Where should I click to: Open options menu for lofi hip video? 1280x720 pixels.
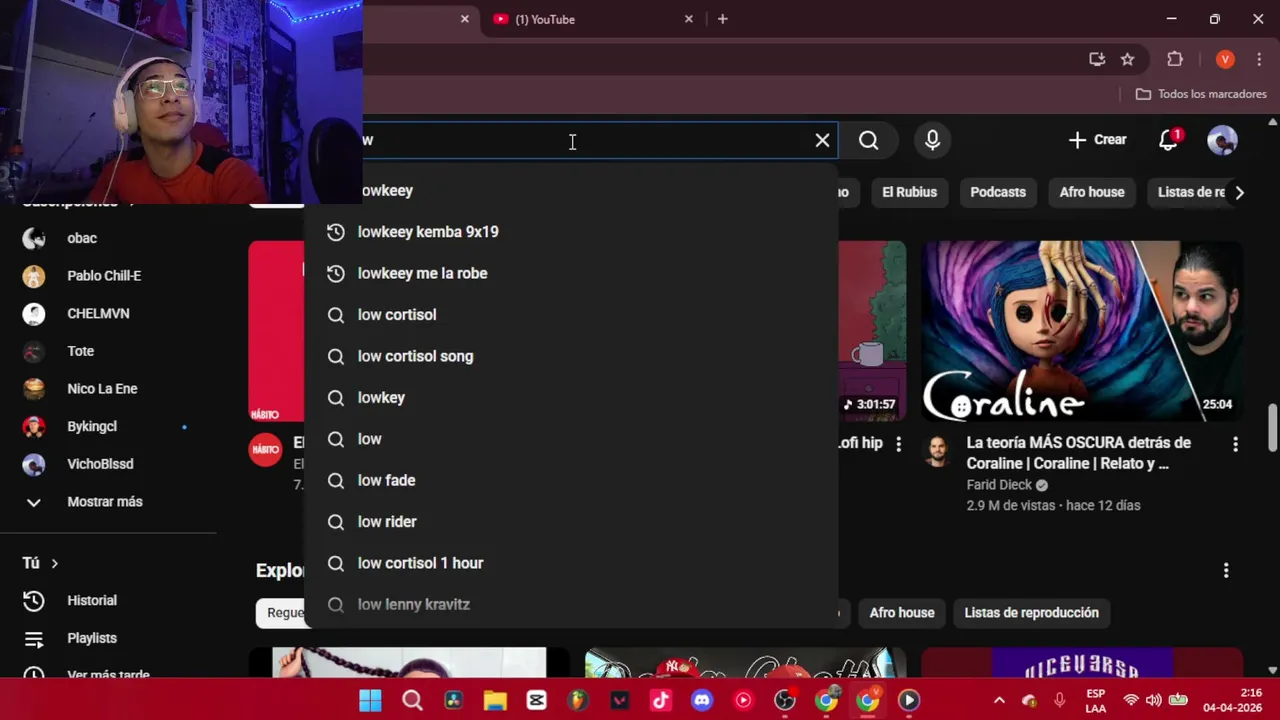click(898, 444)
